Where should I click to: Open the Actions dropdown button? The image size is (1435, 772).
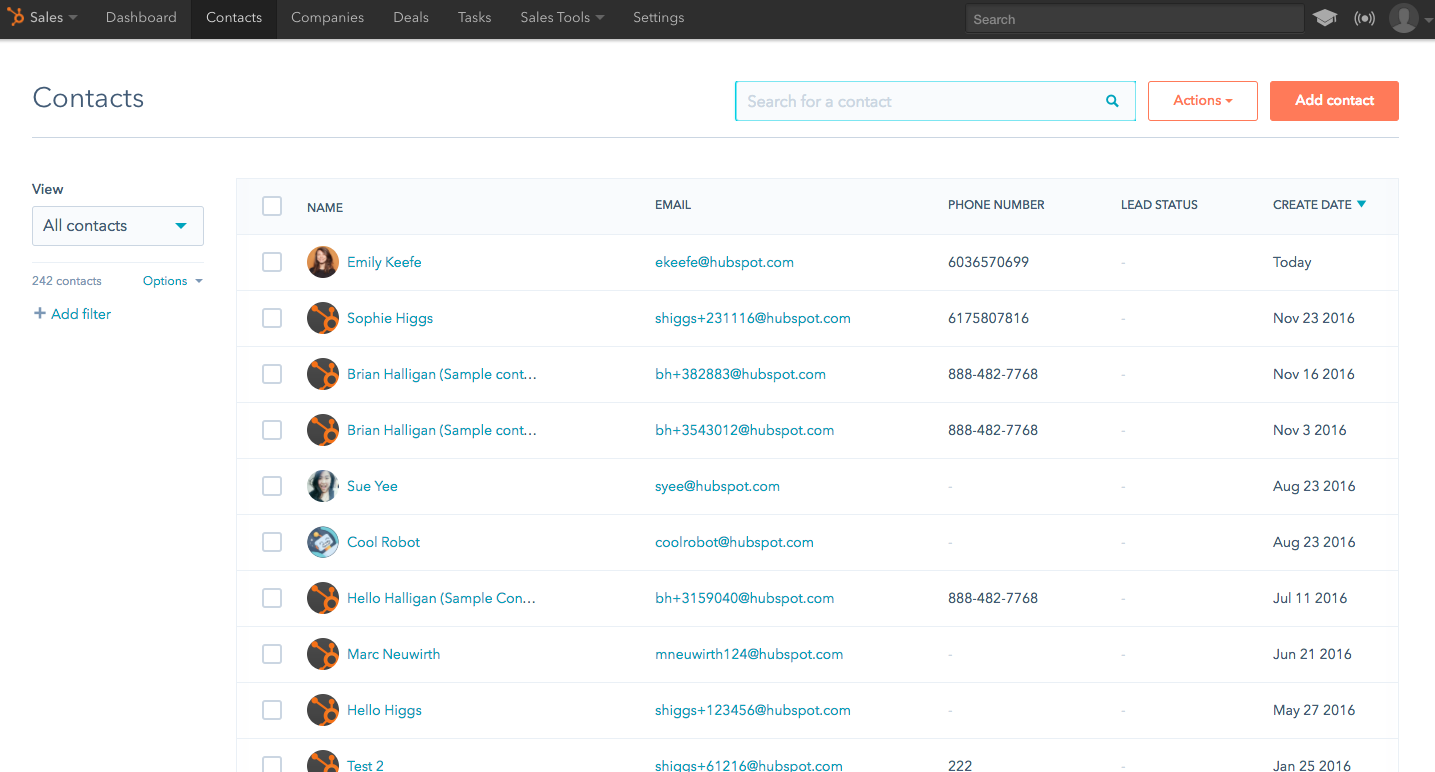pos(1202,101)
